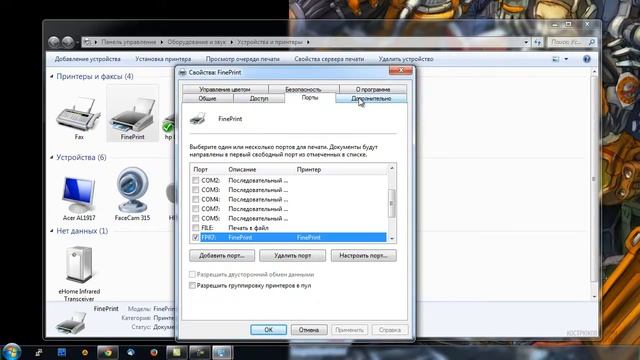Click the 'Отмена' button
640x360 pixels.
click(x=309, y=330)
